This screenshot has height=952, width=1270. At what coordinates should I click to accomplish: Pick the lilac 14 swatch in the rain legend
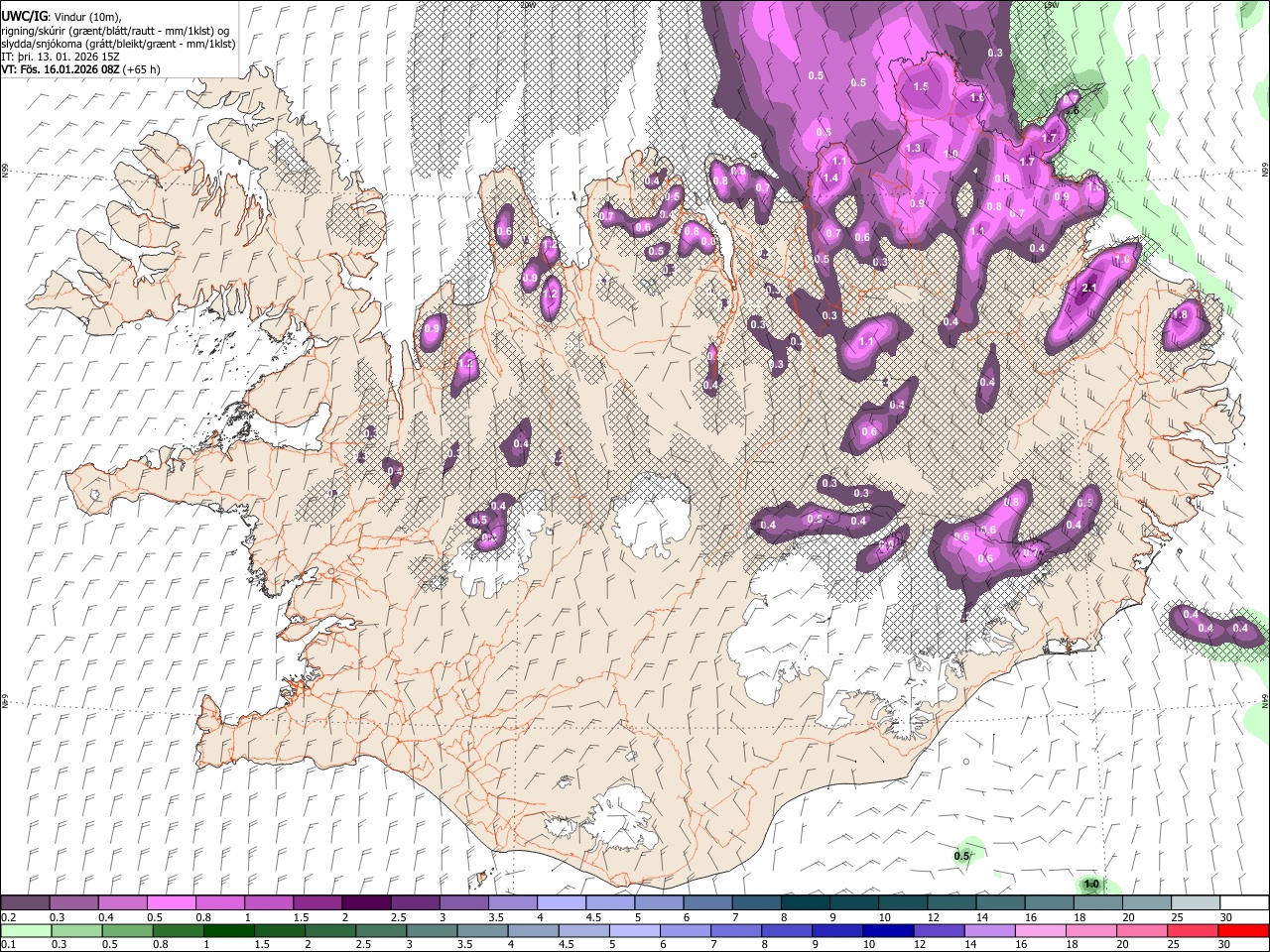click(988, 930)
